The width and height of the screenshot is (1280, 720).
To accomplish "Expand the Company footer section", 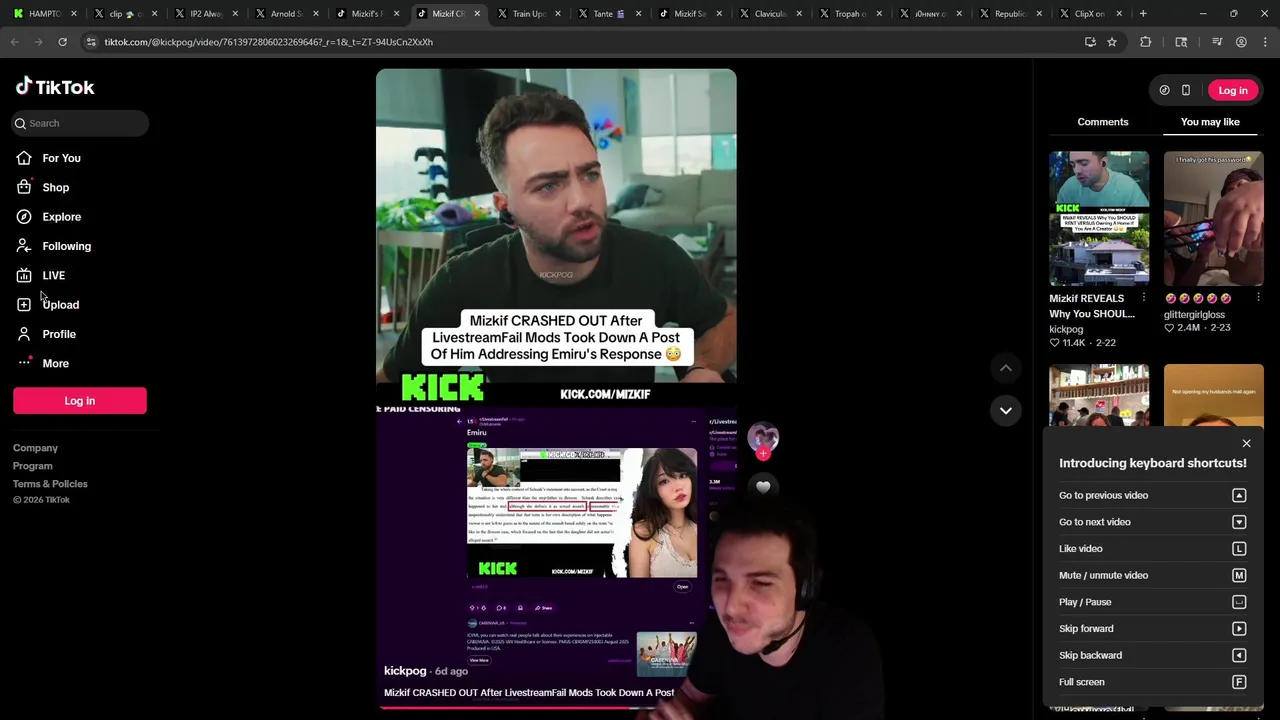I will pos(35,448).
